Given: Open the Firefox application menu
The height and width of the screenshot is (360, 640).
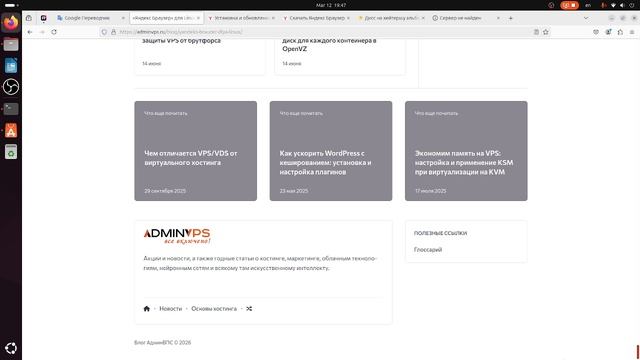Looking at the screenshot, I should coord(632,32).
